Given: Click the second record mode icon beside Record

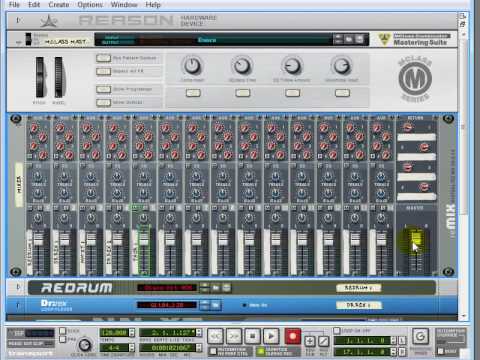Looking at the screenshot, I should click(323, 341).
